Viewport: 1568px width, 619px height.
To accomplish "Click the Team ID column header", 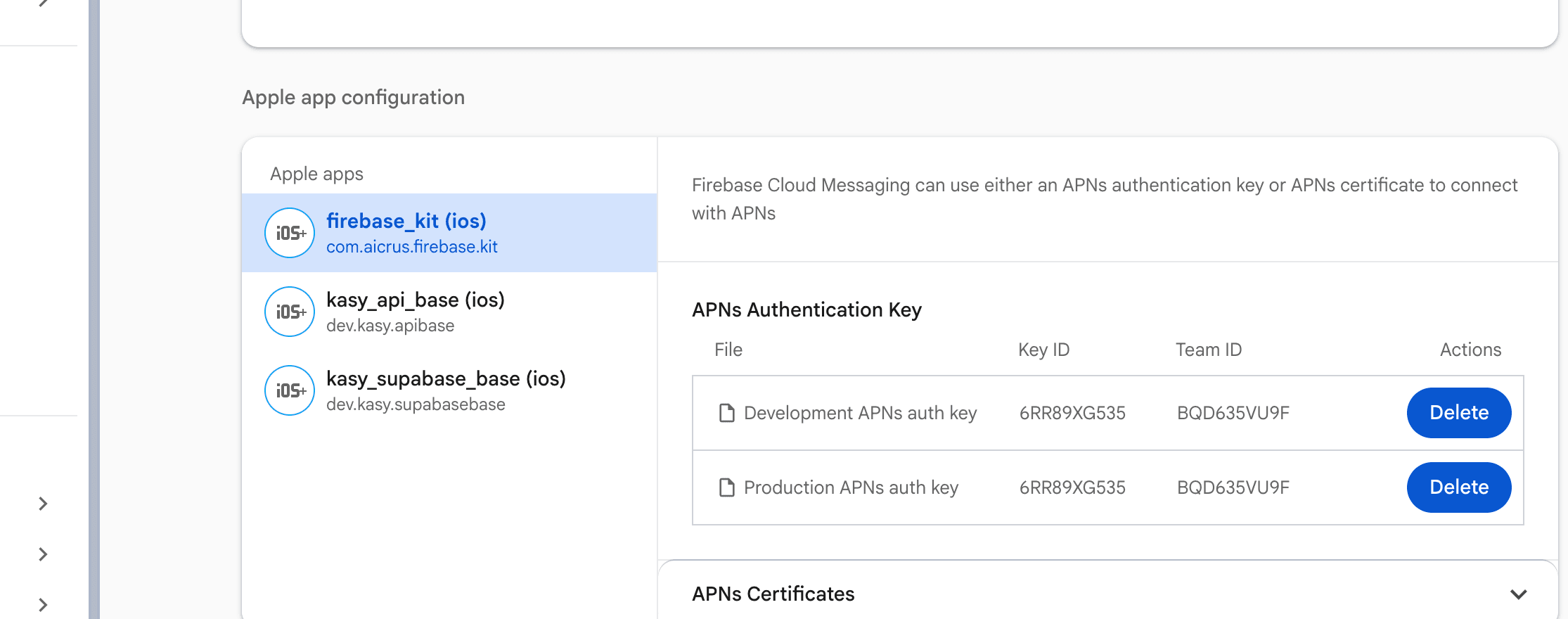I will (1209, 350).
